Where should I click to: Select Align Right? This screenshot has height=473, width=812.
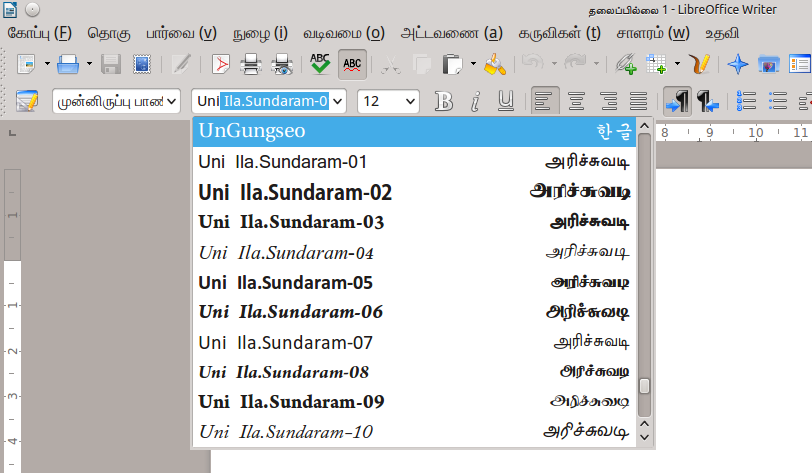click(x=608, y=101)
